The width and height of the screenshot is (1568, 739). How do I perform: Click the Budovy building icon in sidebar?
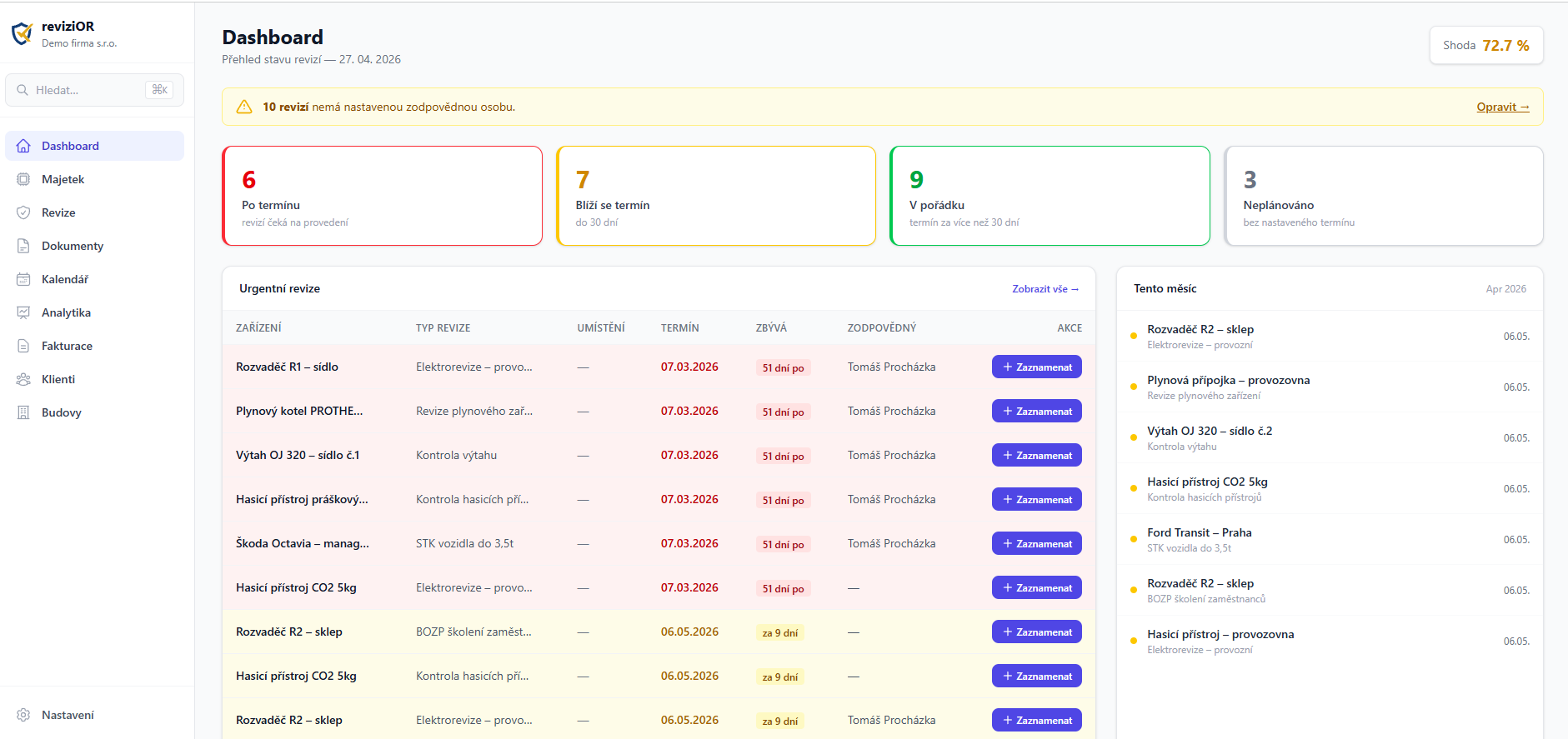[x=23, y=412]
